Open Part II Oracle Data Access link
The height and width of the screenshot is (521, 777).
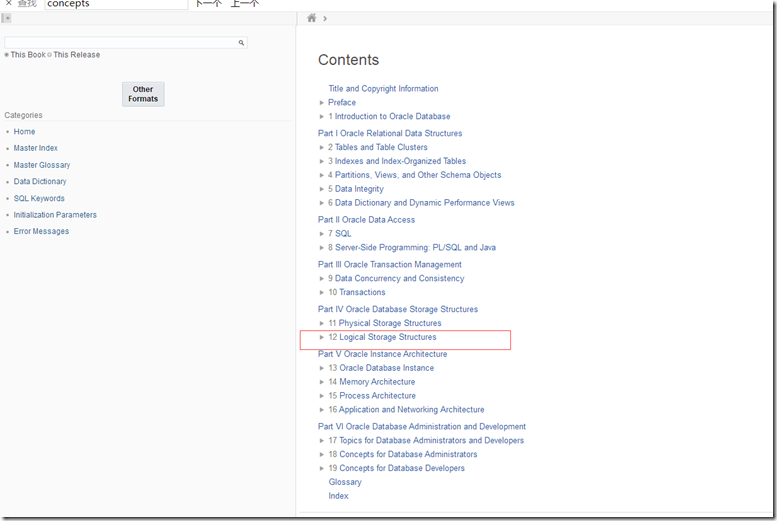(367, 220)
